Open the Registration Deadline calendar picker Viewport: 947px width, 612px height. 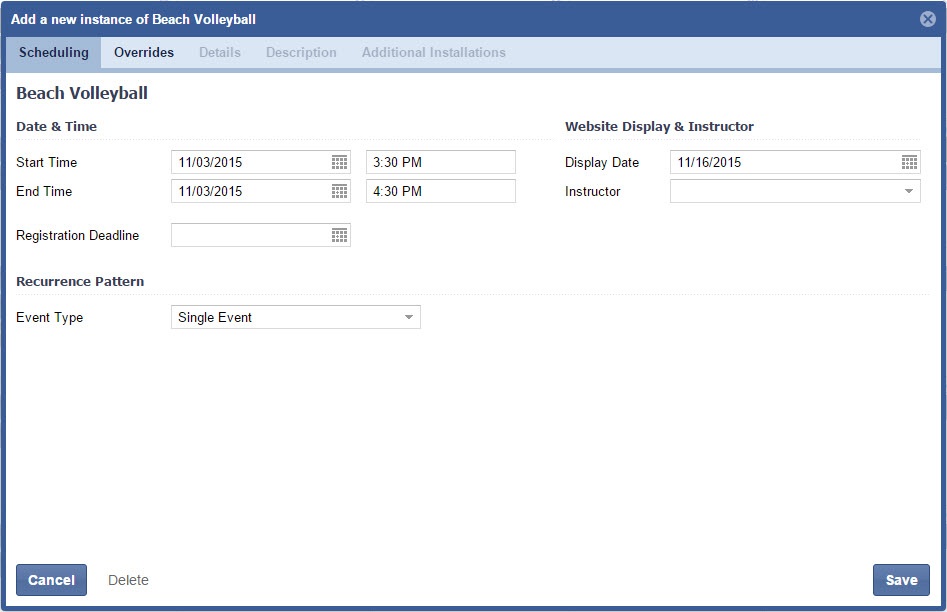(x=339, y=235)
